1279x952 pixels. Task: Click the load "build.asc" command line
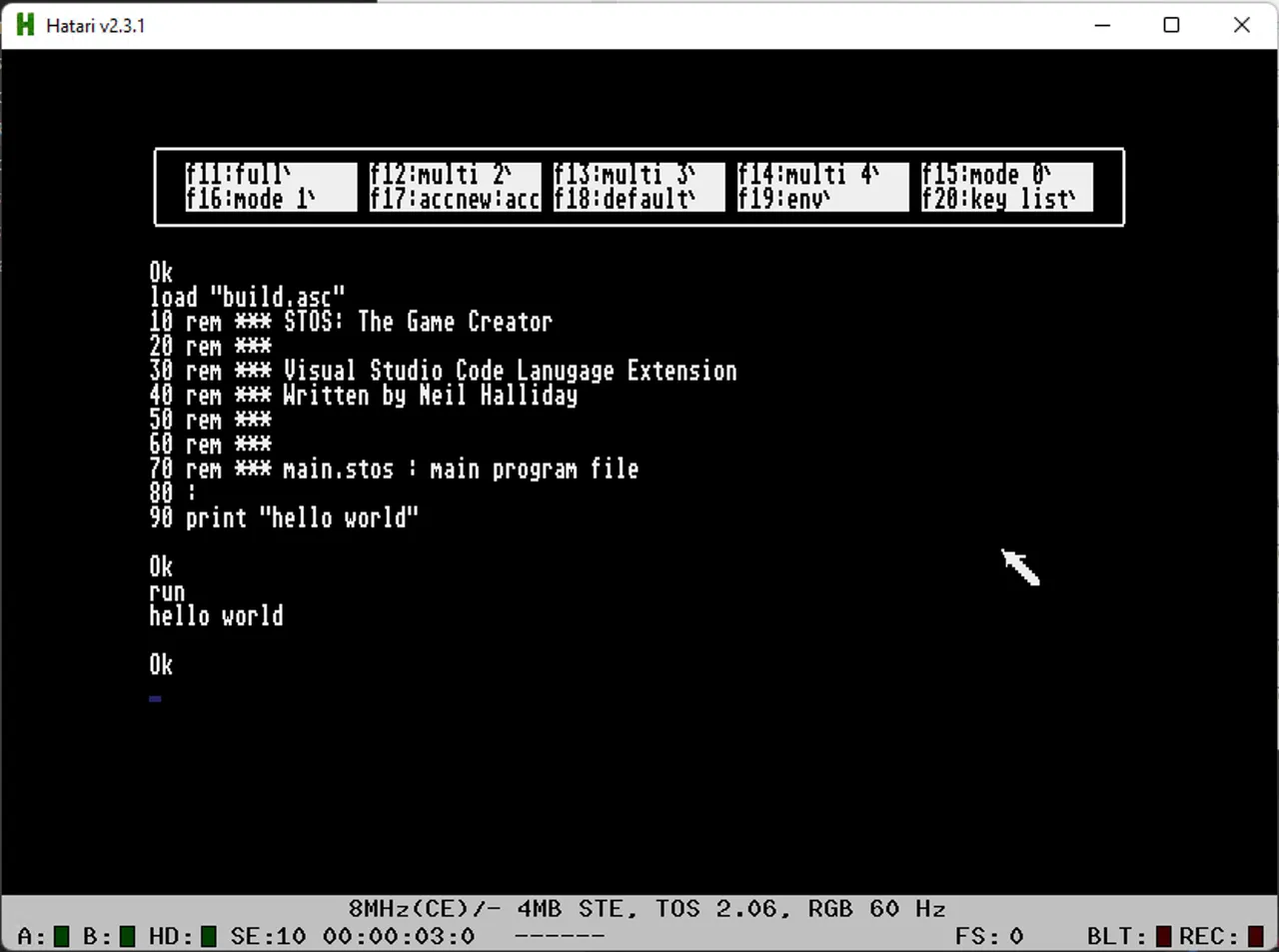pyautogui.click(x=247, y=297)
